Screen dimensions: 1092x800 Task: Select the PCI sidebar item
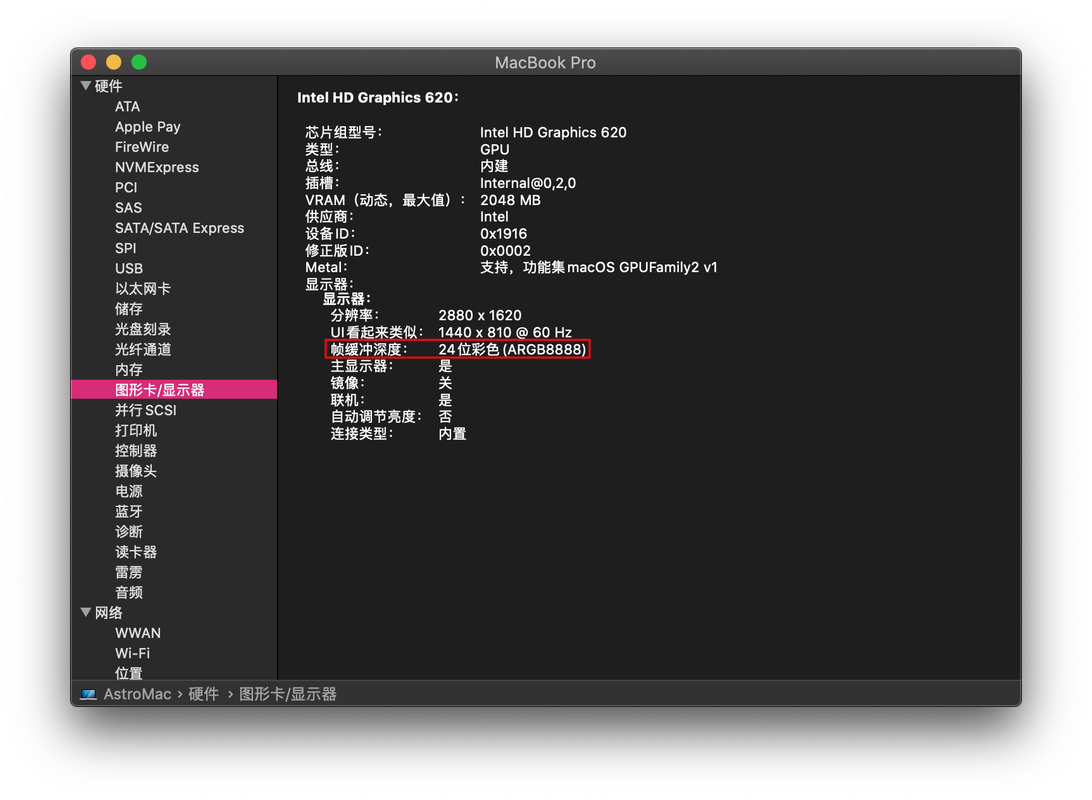tap(126, 187)
